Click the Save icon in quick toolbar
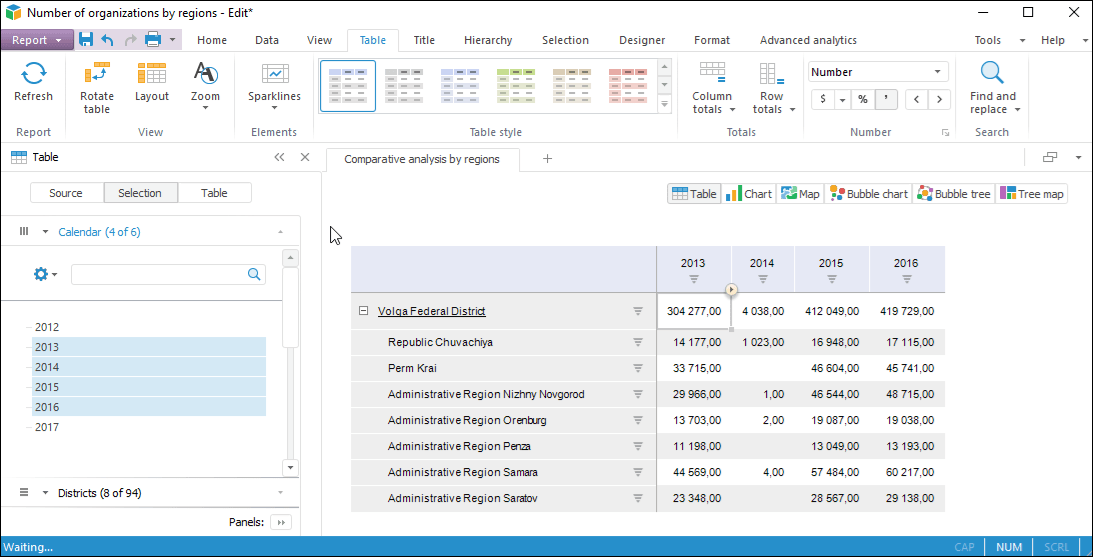 (86, 40)
